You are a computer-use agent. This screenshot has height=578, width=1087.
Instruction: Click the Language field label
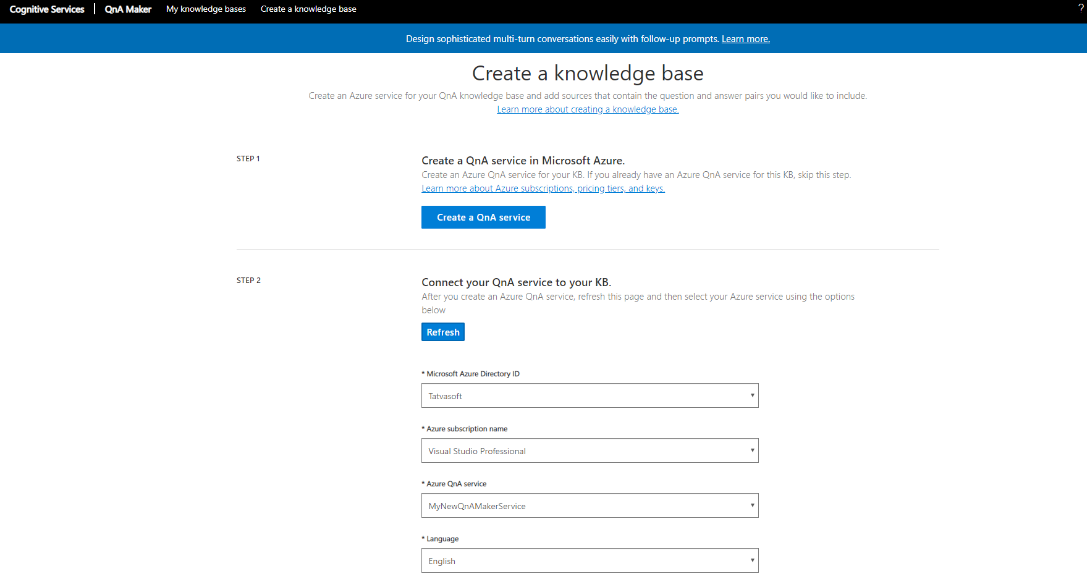pyautogui.click(x=440, y=538)
